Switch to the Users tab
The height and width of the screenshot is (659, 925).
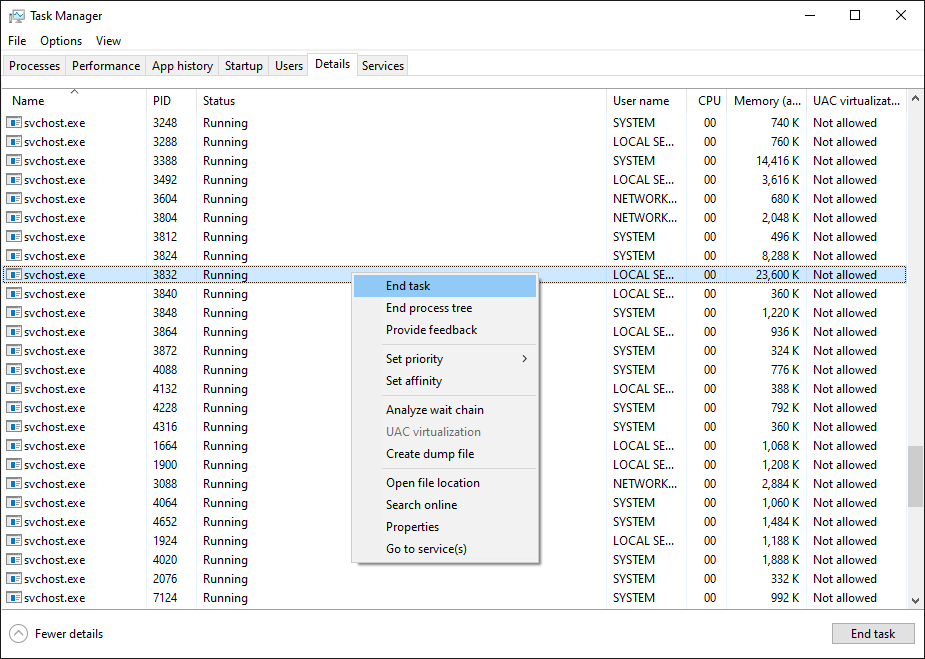pyautogui.click(x=288, y=65)
